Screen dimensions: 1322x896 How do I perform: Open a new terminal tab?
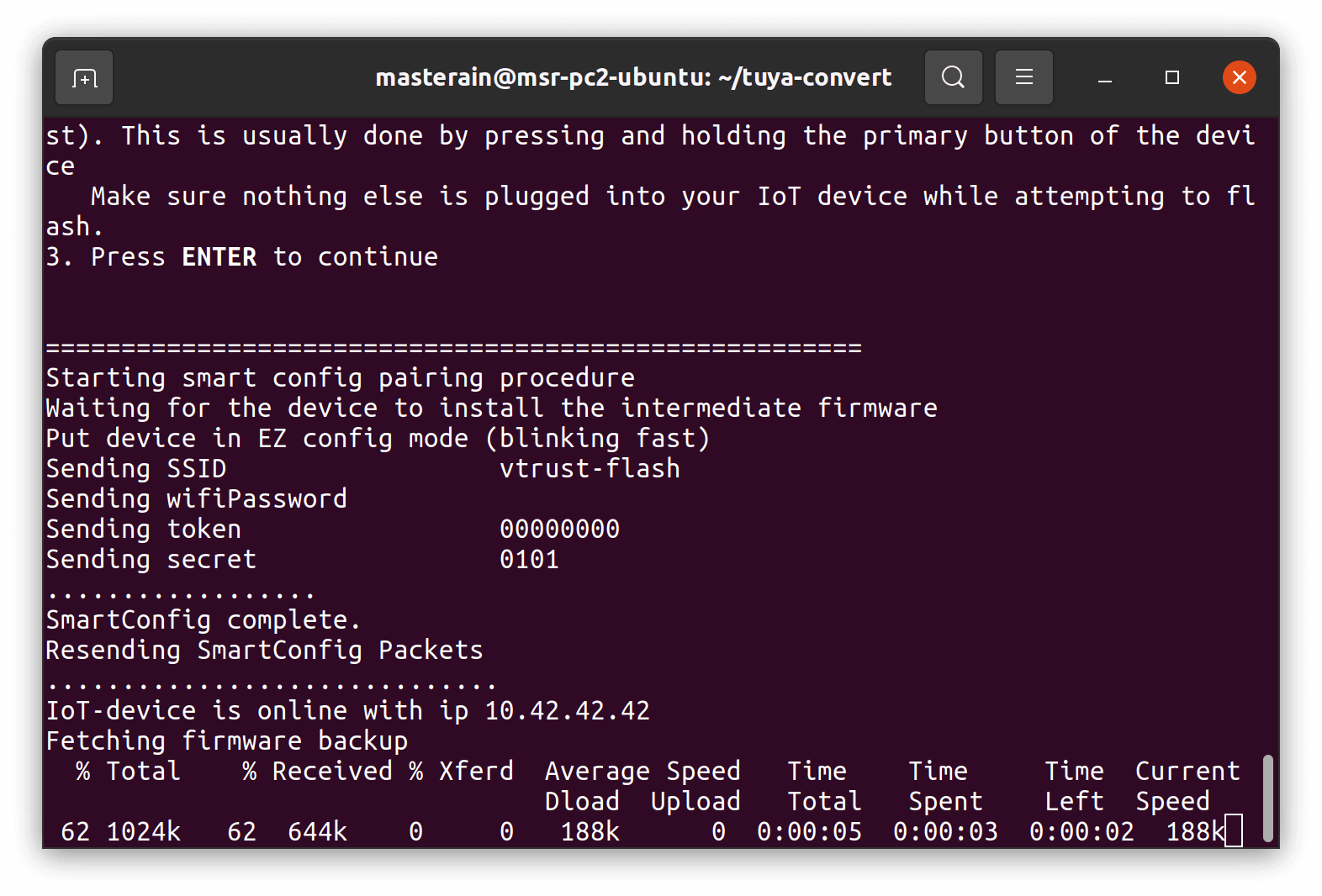(84, 78)
